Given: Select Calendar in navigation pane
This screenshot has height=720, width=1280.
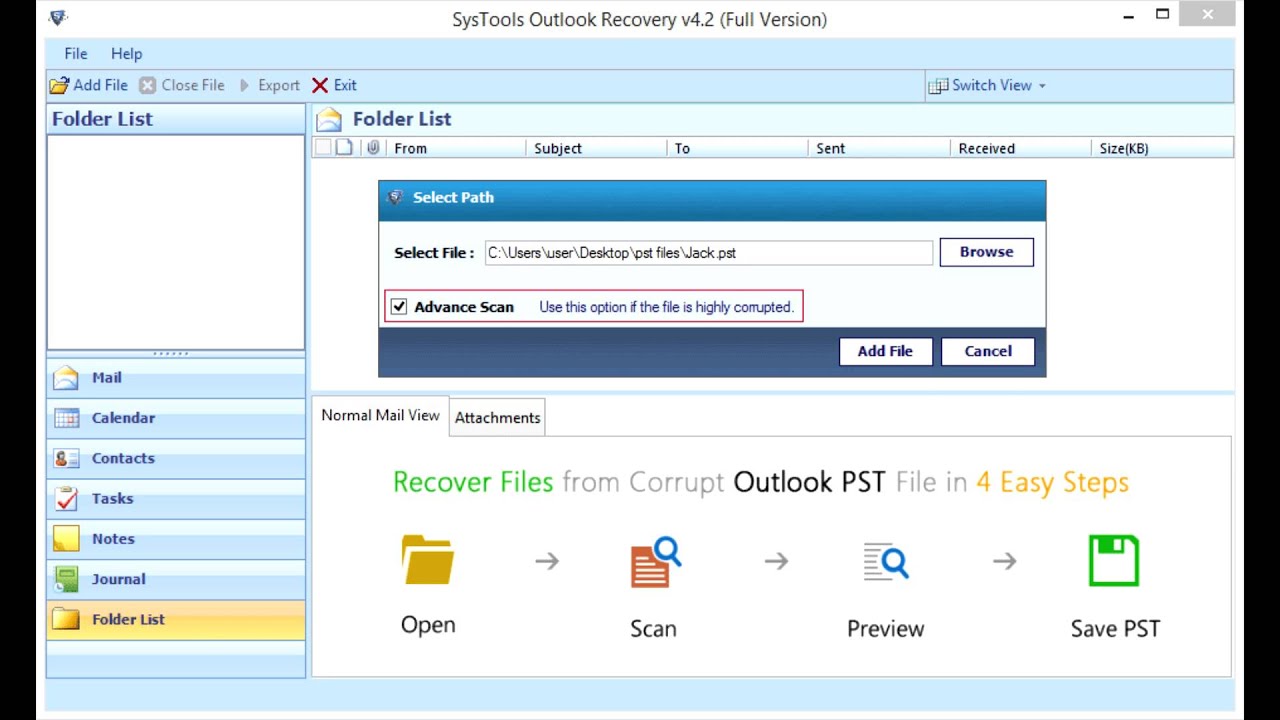Looking at the screenshot, I should (x=176, y=418).
